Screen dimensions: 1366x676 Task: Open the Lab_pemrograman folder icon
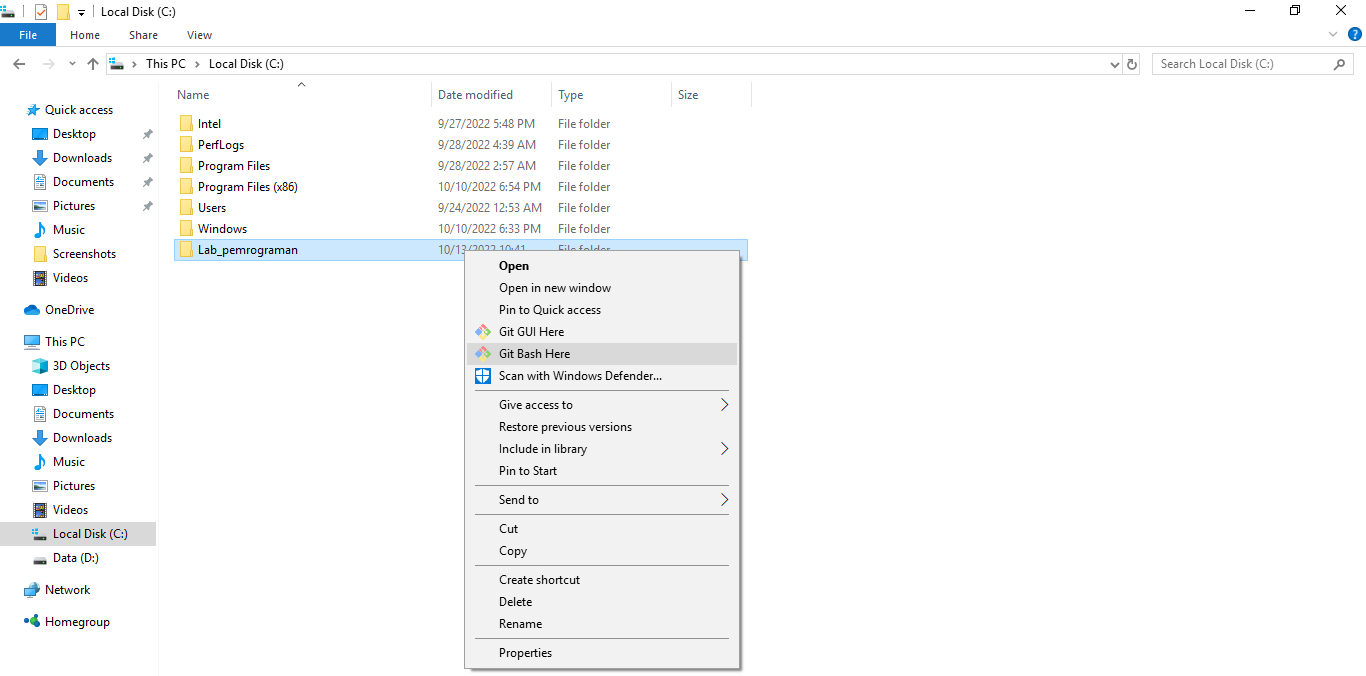[187, 249]
